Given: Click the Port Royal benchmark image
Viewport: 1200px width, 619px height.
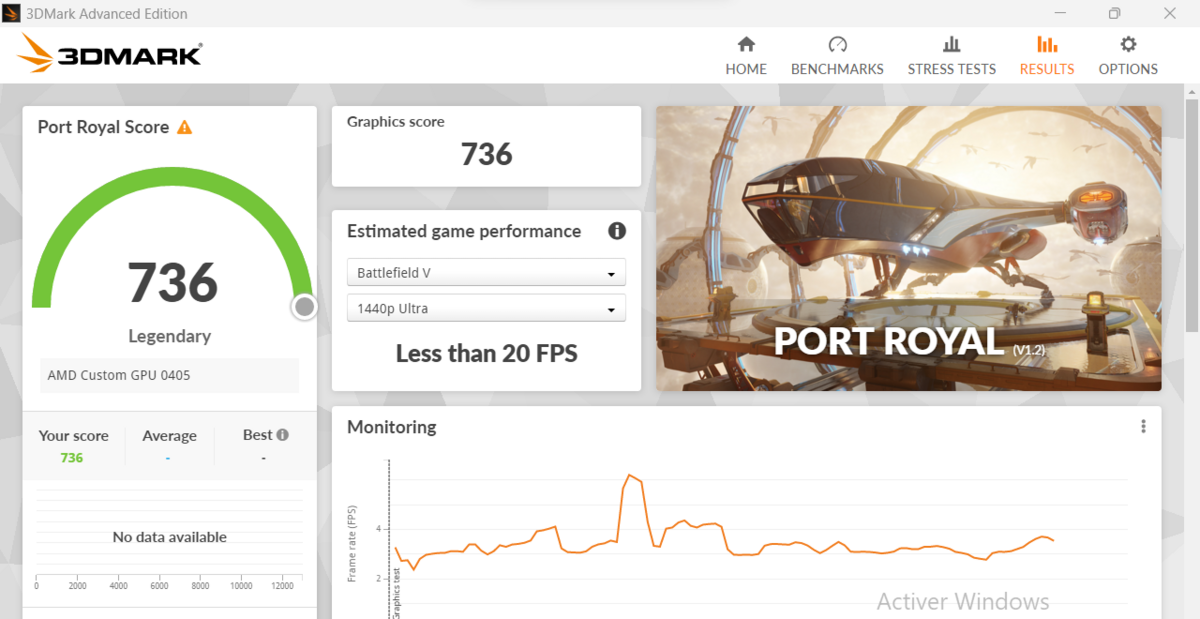Looking at the screenshot, I should tap(908, 248).
